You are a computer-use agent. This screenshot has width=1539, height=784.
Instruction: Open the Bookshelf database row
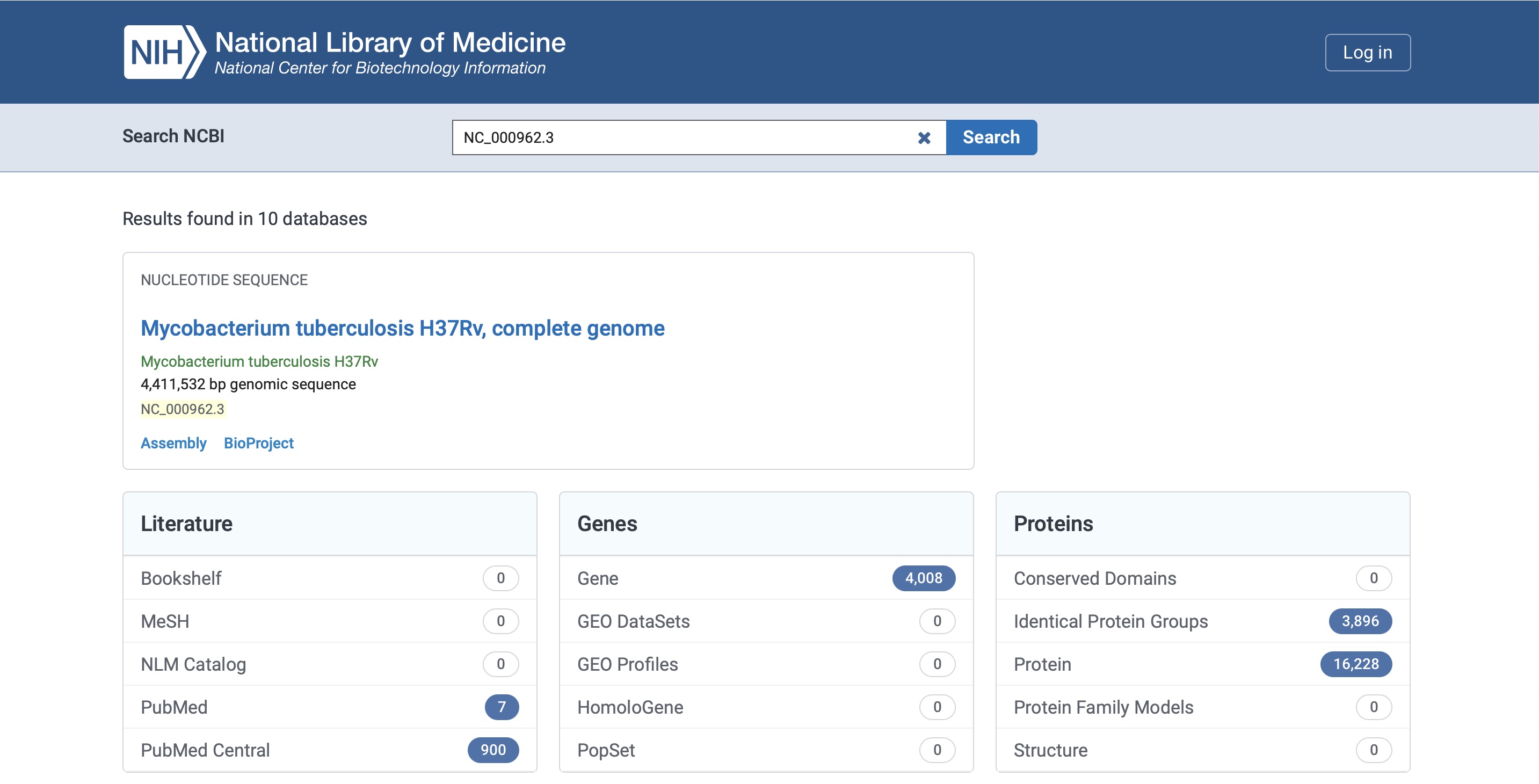(x=181, y=578)
